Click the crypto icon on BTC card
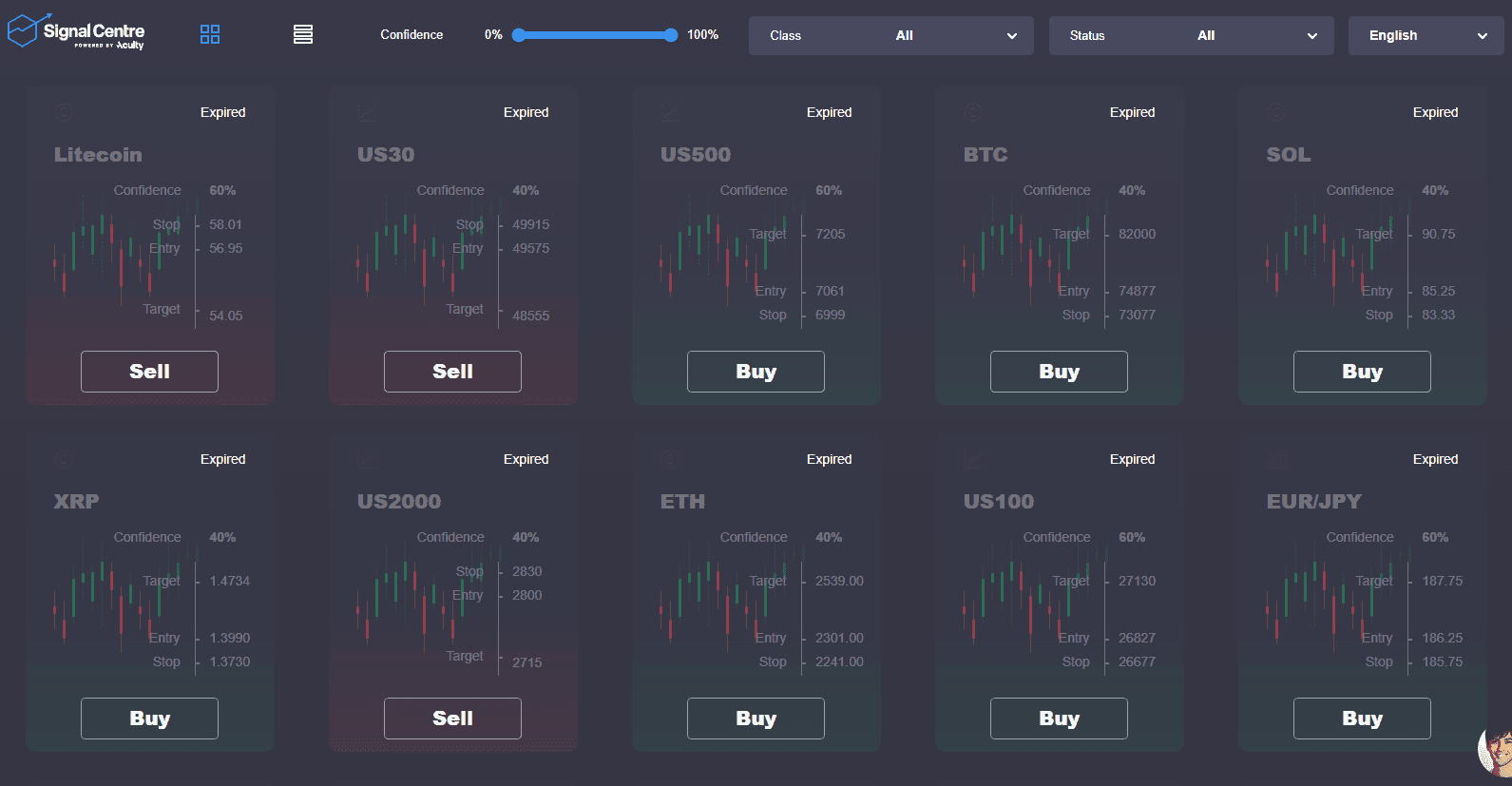The width and height of the screenshot is (1512, 786). click(973, 112)
